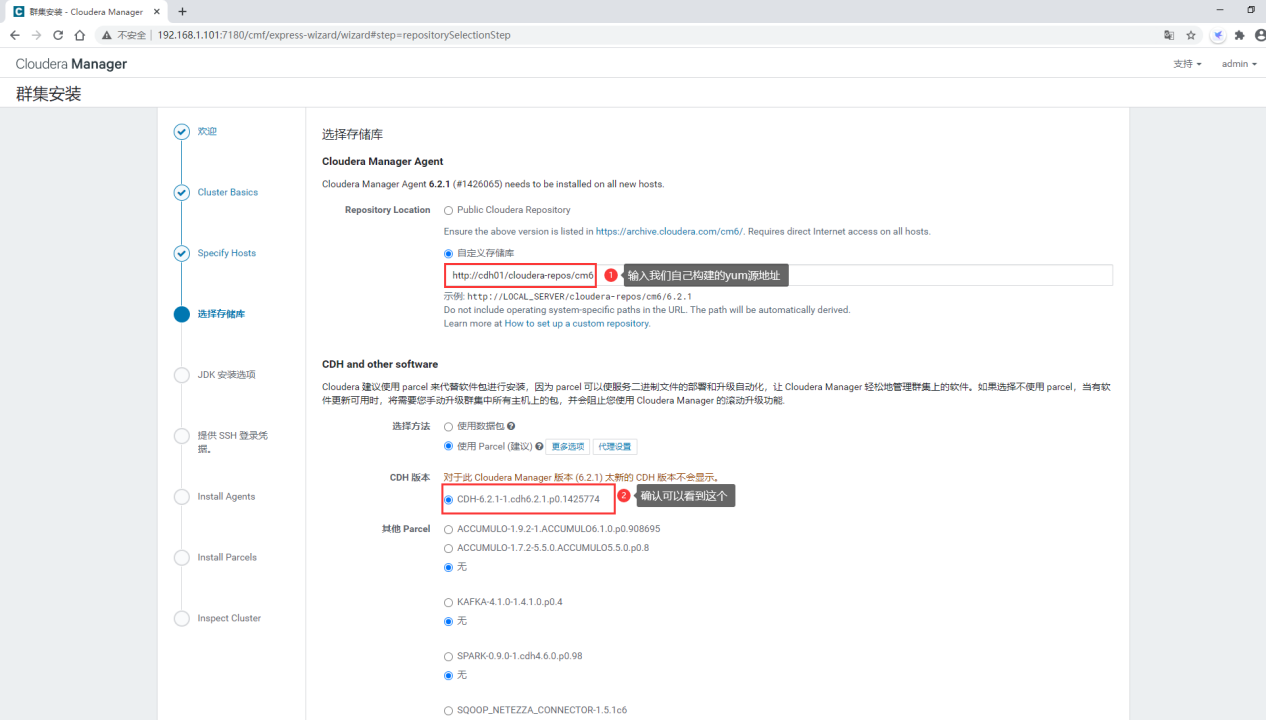The image size is (1266, 720).
Task: Click the browser forward arrow
Action: tap(37, 35)
